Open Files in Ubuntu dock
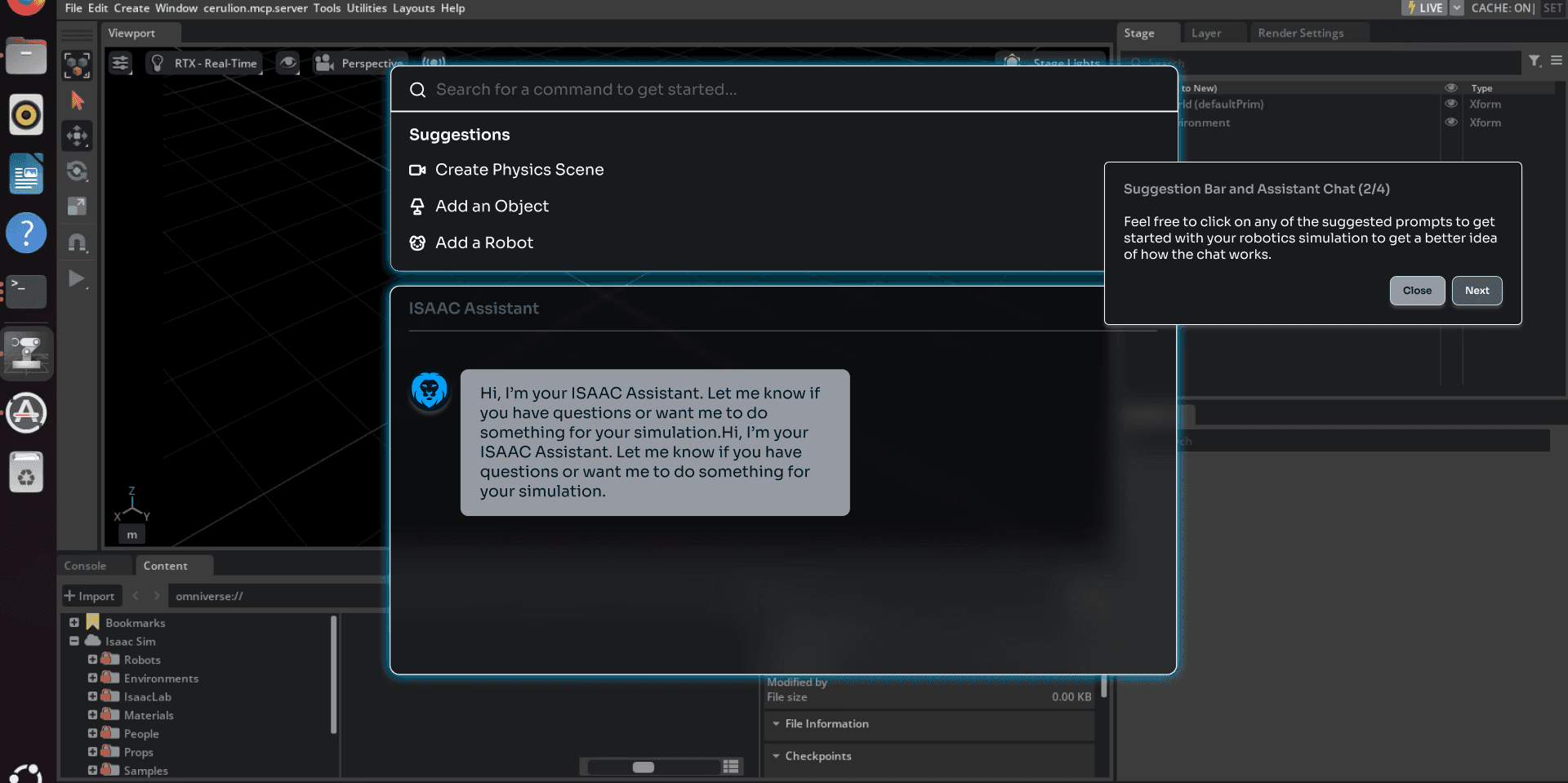Image resolution: width=1568 pixels, height=783 pixels. 26,56
